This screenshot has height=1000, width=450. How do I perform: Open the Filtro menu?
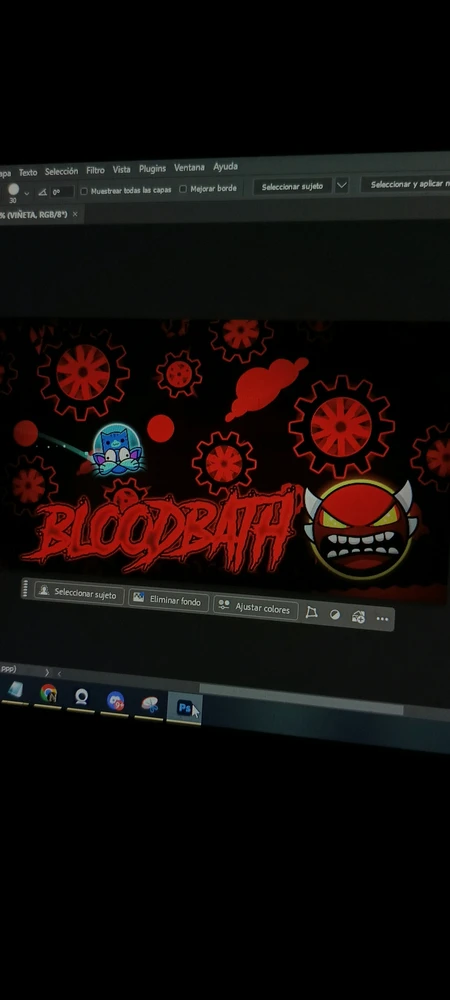pyautogui.click(x=95, y=170)
